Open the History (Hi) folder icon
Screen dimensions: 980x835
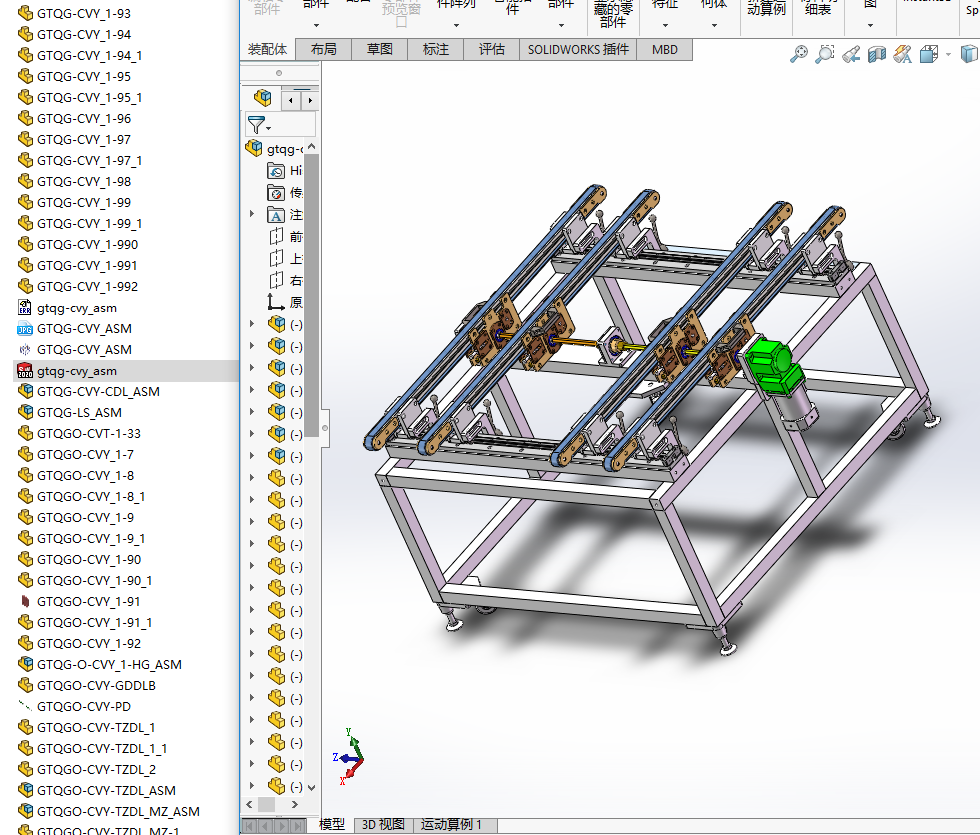[x=276, y=171]
